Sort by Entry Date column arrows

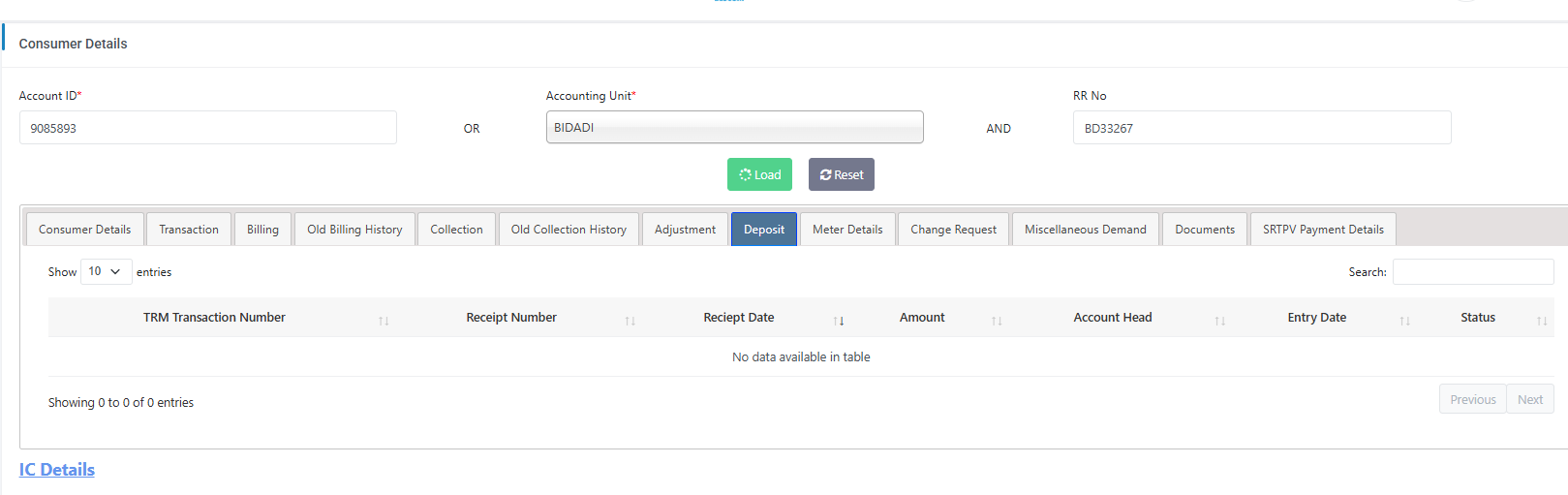[1404, 321]
